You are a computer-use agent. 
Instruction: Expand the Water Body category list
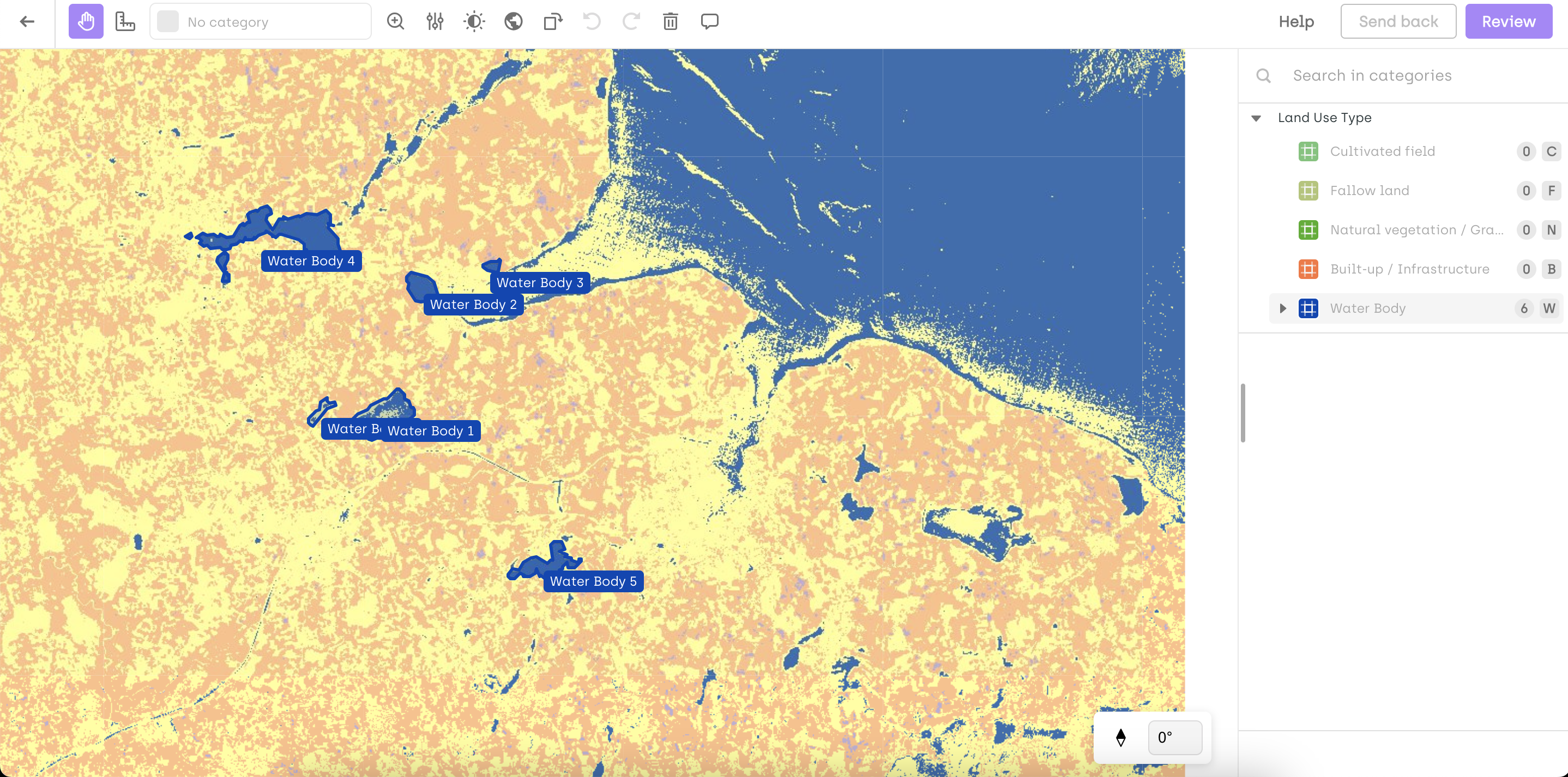(x=1282, y=308)
